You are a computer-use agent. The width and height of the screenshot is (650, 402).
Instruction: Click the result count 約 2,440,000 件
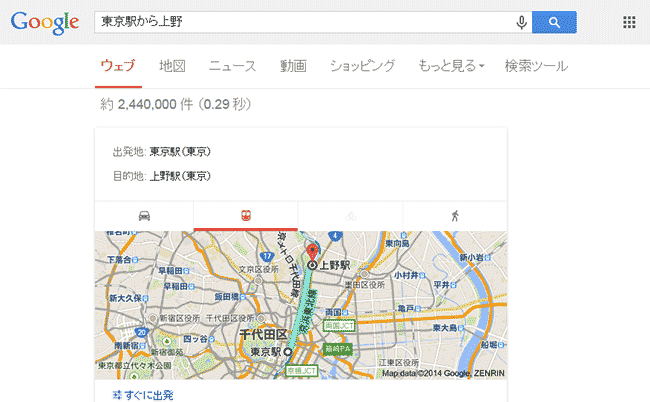[147, 104]
